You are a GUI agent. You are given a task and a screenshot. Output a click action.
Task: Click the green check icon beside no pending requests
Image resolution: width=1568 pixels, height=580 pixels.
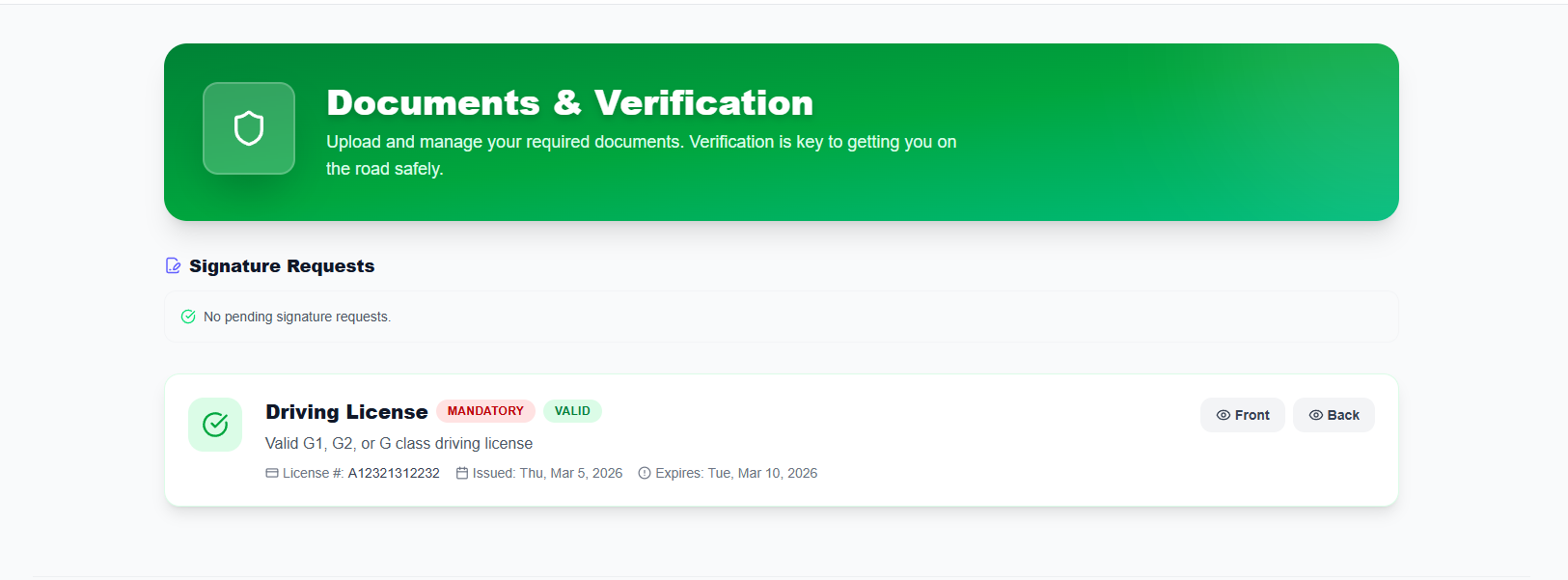[188, 317]
